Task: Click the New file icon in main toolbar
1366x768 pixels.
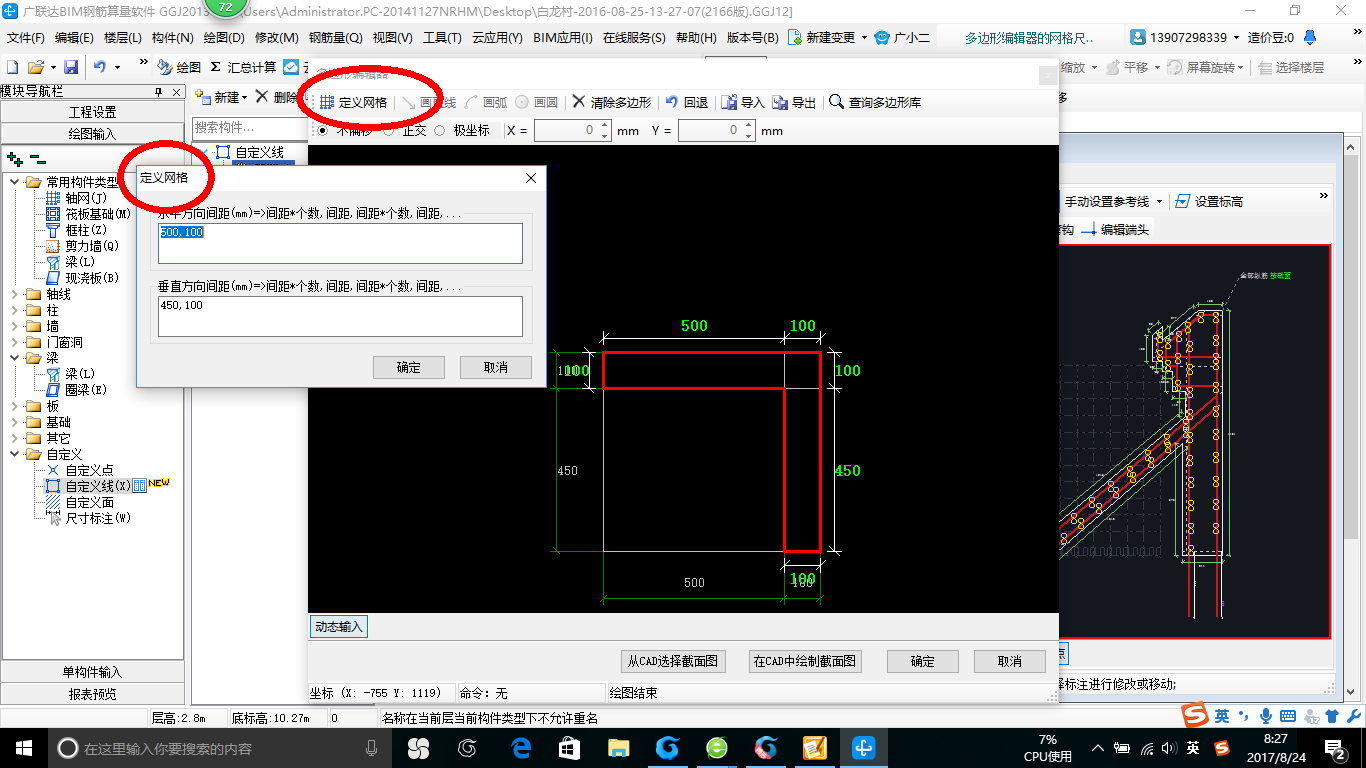Action: (x=12, y=67)
